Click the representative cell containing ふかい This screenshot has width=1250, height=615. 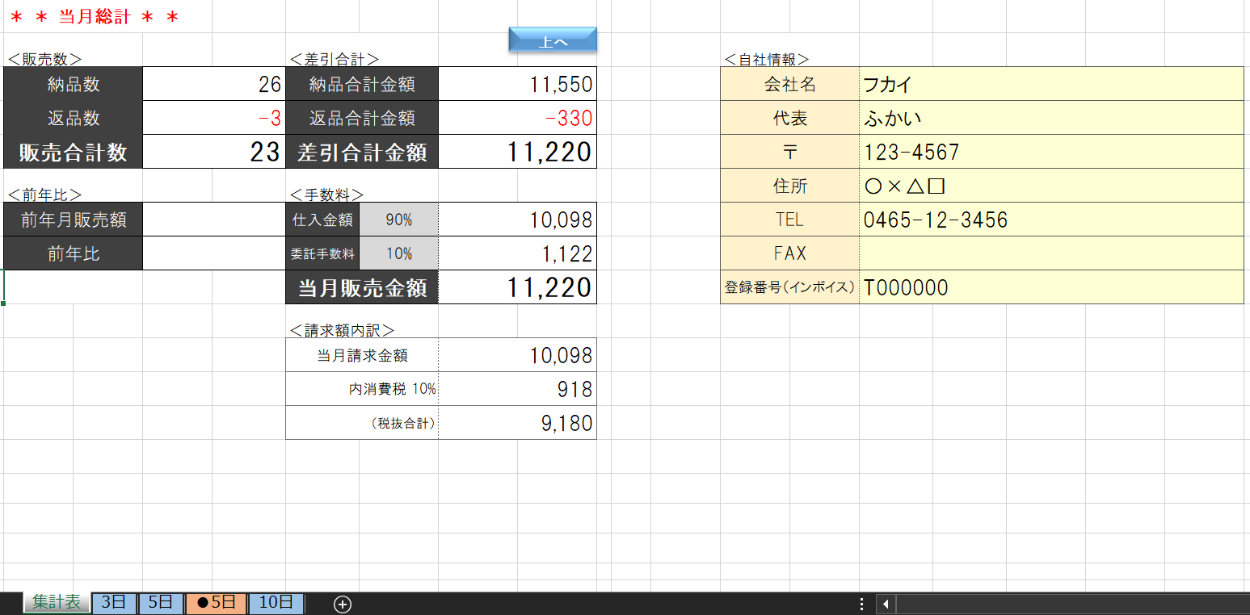(x=1050, y=119)
